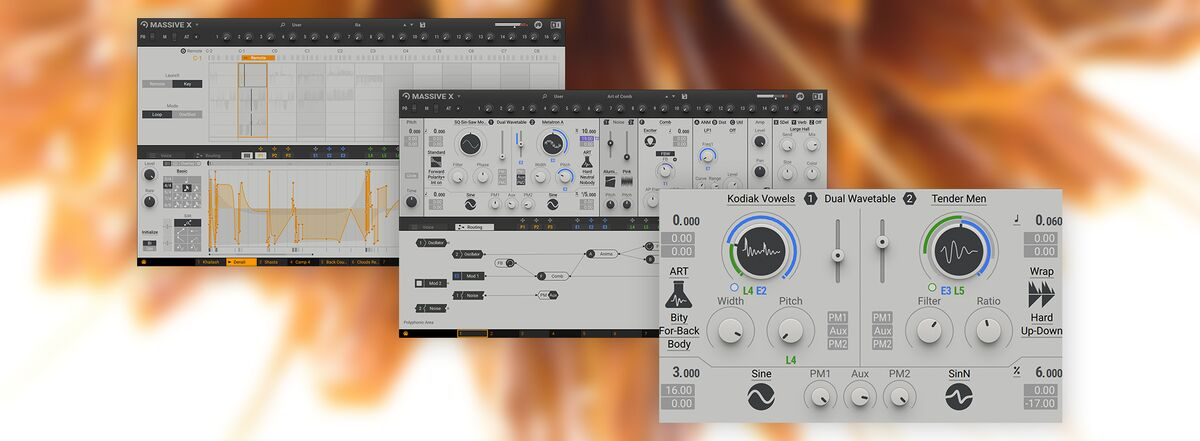Click the Mod 2 routing node
Viewport: 1200px width, 441px height.
click(x=432, y=283)
